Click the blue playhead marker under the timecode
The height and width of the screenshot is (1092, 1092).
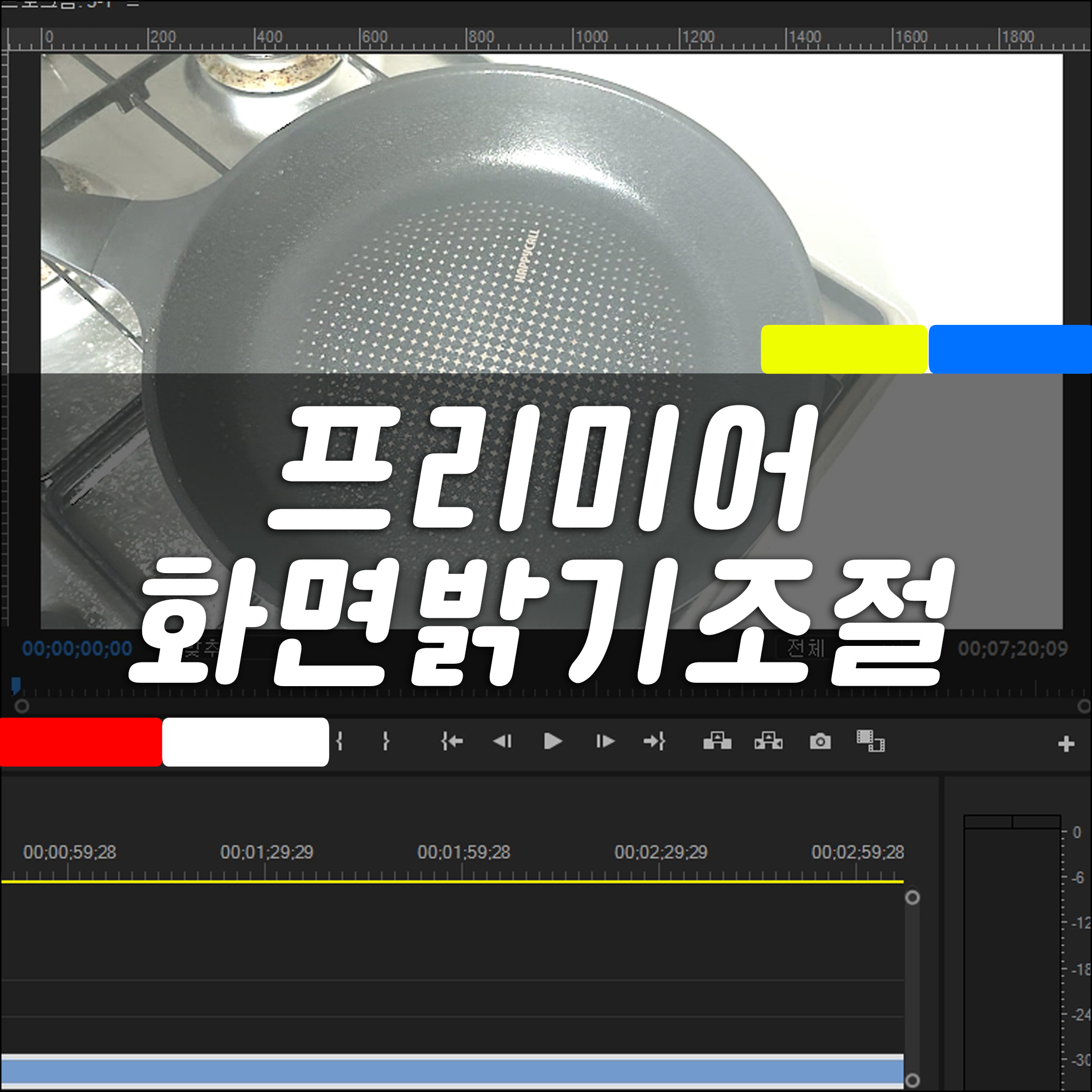(16, 686)
